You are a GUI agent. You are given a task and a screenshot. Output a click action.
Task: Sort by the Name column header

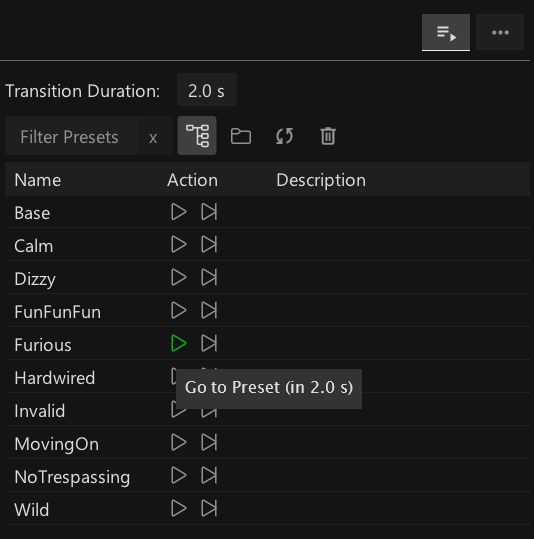[38, 180]
